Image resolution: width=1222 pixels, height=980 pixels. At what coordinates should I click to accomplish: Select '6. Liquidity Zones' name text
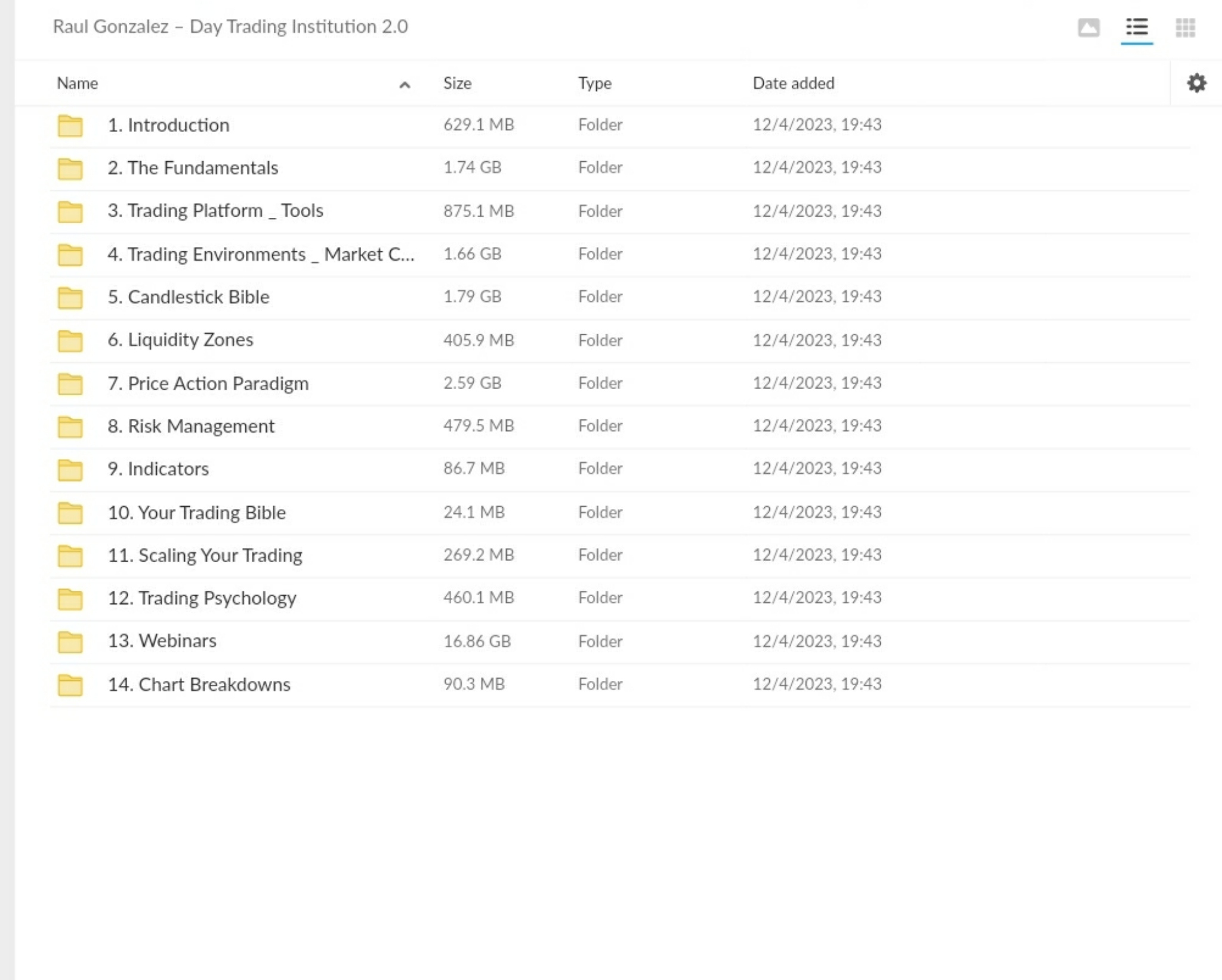click(x=180, y=340)
